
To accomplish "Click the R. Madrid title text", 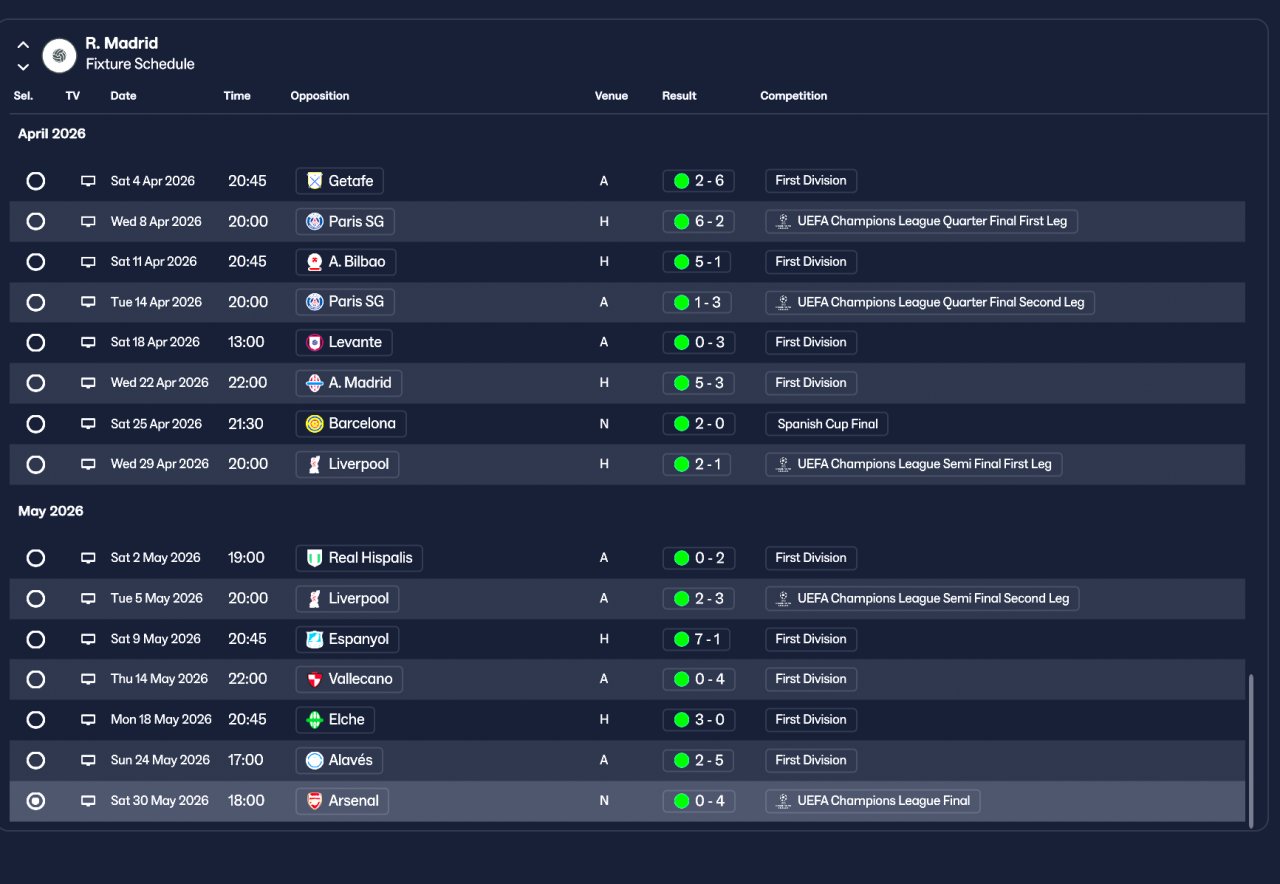I will coord(122,43).
